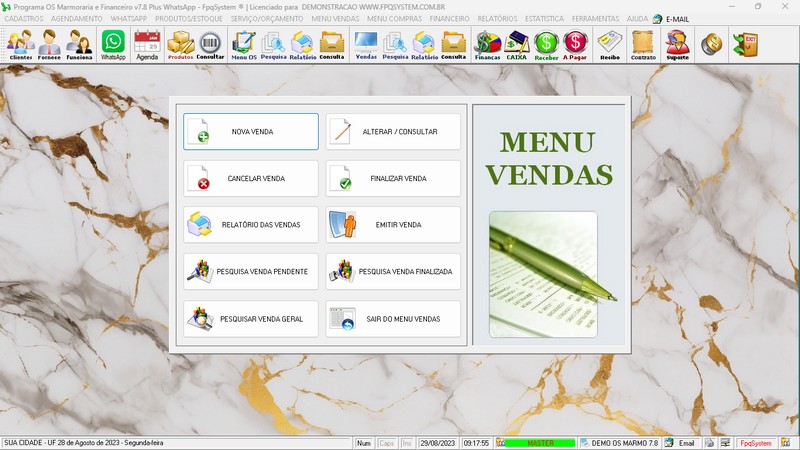The width and height of the screenshot is (800, 450).
Task: Click the PESQUISA VENDA PENDENTE button
Action: click(251, 271)
